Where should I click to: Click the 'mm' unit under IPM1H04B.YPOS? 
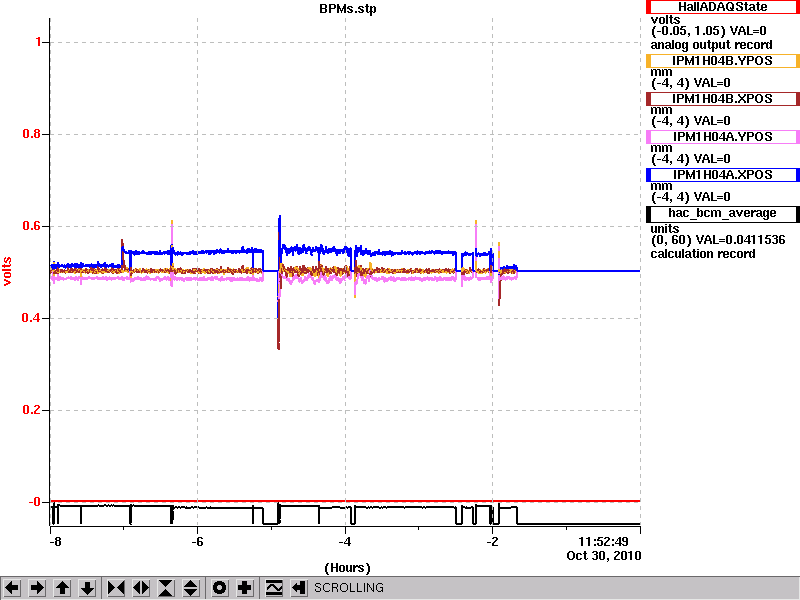(x=661, y=72)
